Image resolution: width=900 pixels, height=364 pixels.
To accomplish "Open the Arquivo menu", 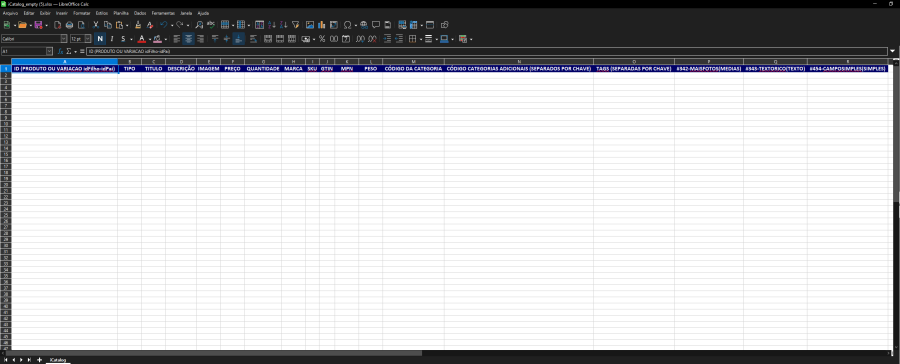I will tap(10, 13).
